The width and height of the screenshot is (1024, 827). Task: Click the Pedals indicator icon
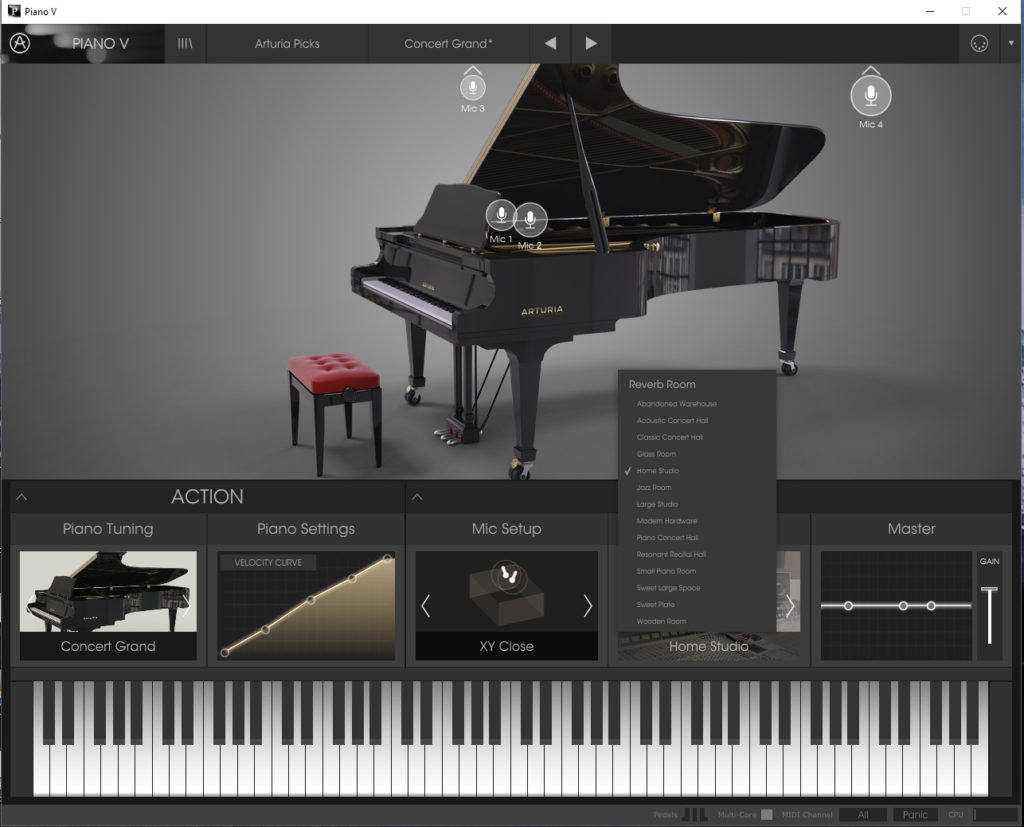pyautogui.click(x=694, y=815)
